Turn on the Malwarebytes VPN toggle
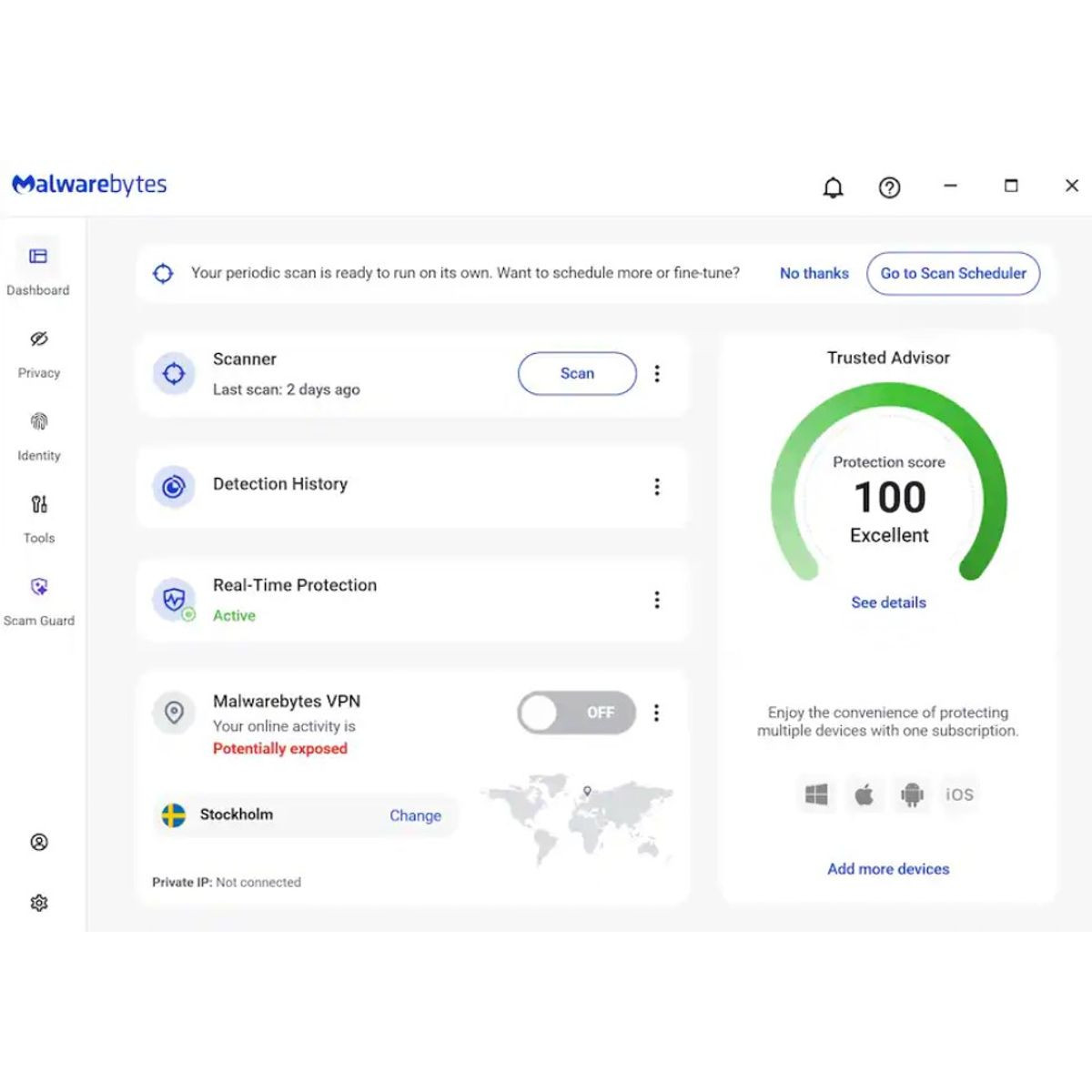 576,713
